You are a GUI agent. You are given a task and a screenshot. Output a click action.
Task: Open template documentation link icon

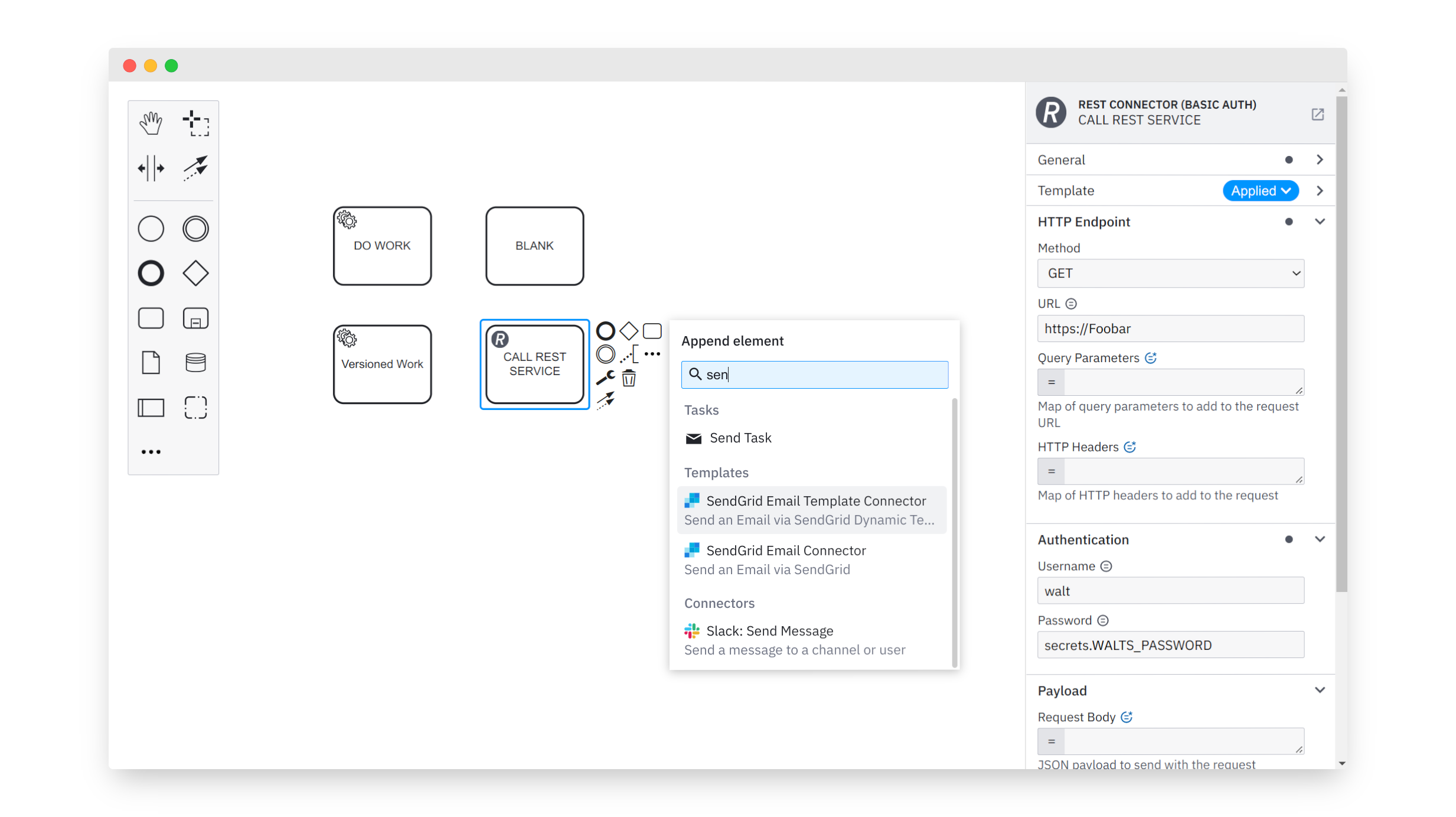[1317, 114]
